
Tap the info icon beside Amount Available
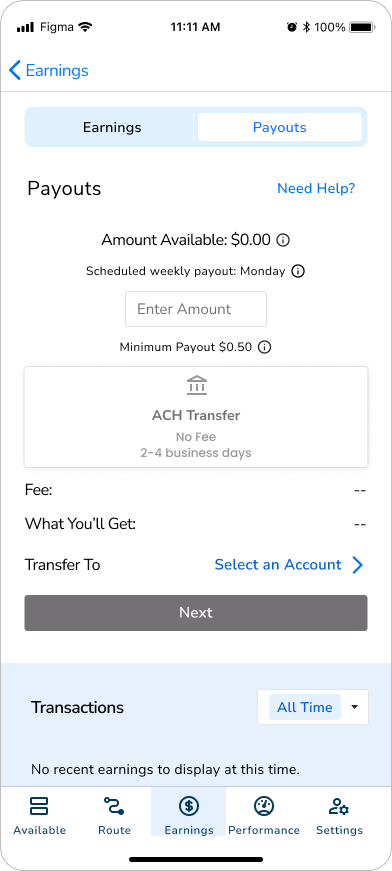[x=284, y=241]
